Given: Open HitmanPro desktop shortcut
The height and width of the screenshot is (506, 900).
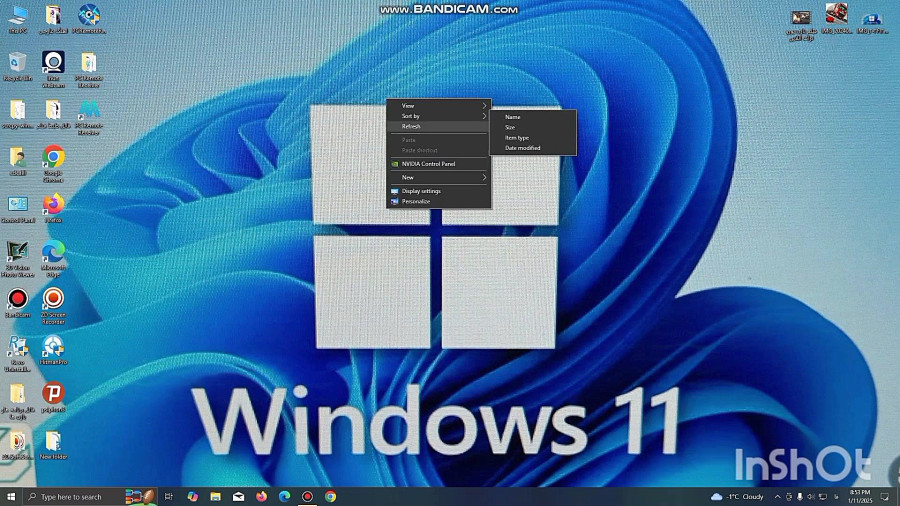Looking at the screenshot, I should click(x=53, y=350).
